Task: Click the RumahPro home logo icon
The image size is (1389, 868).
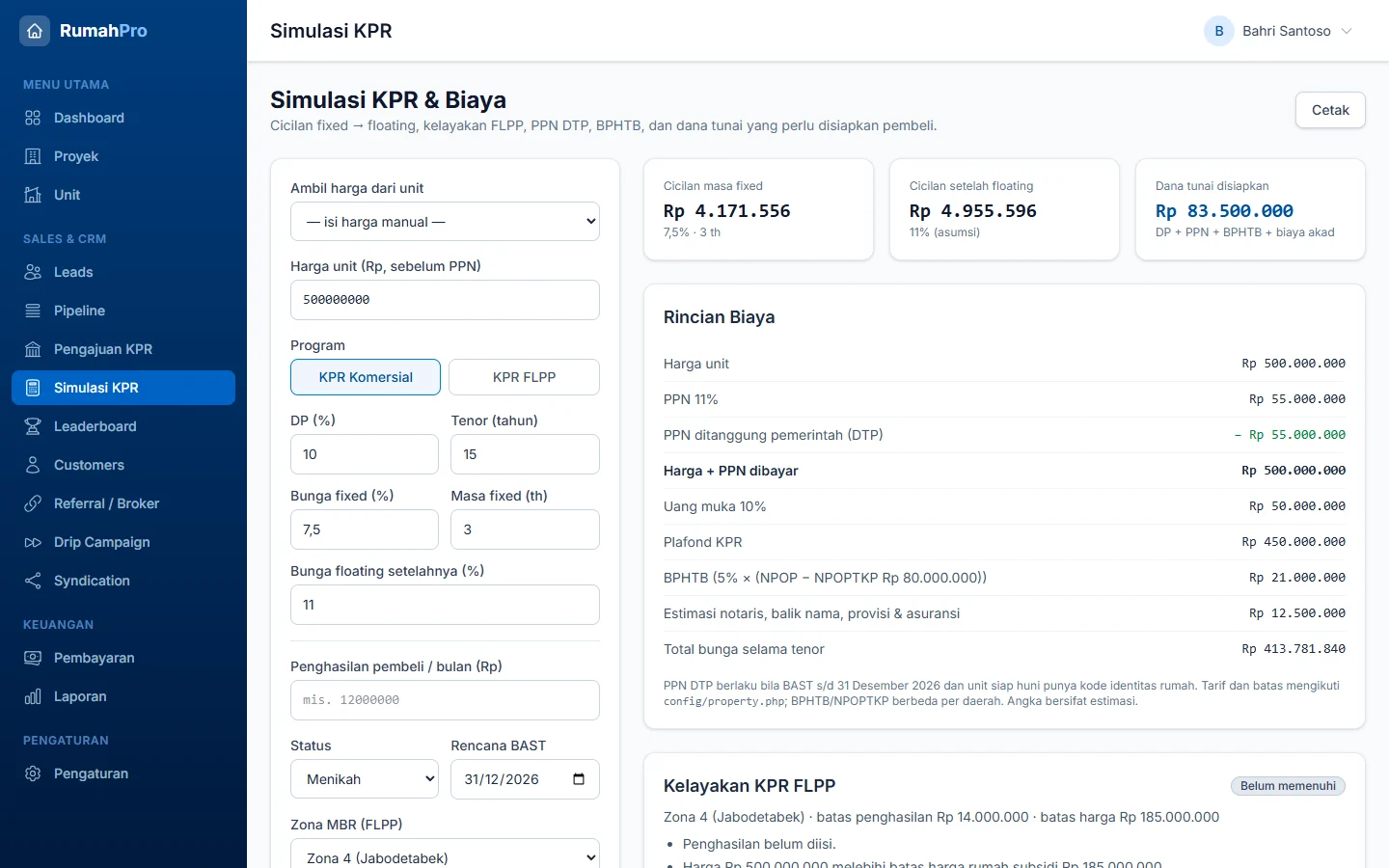Action: [x=35, y=31]
